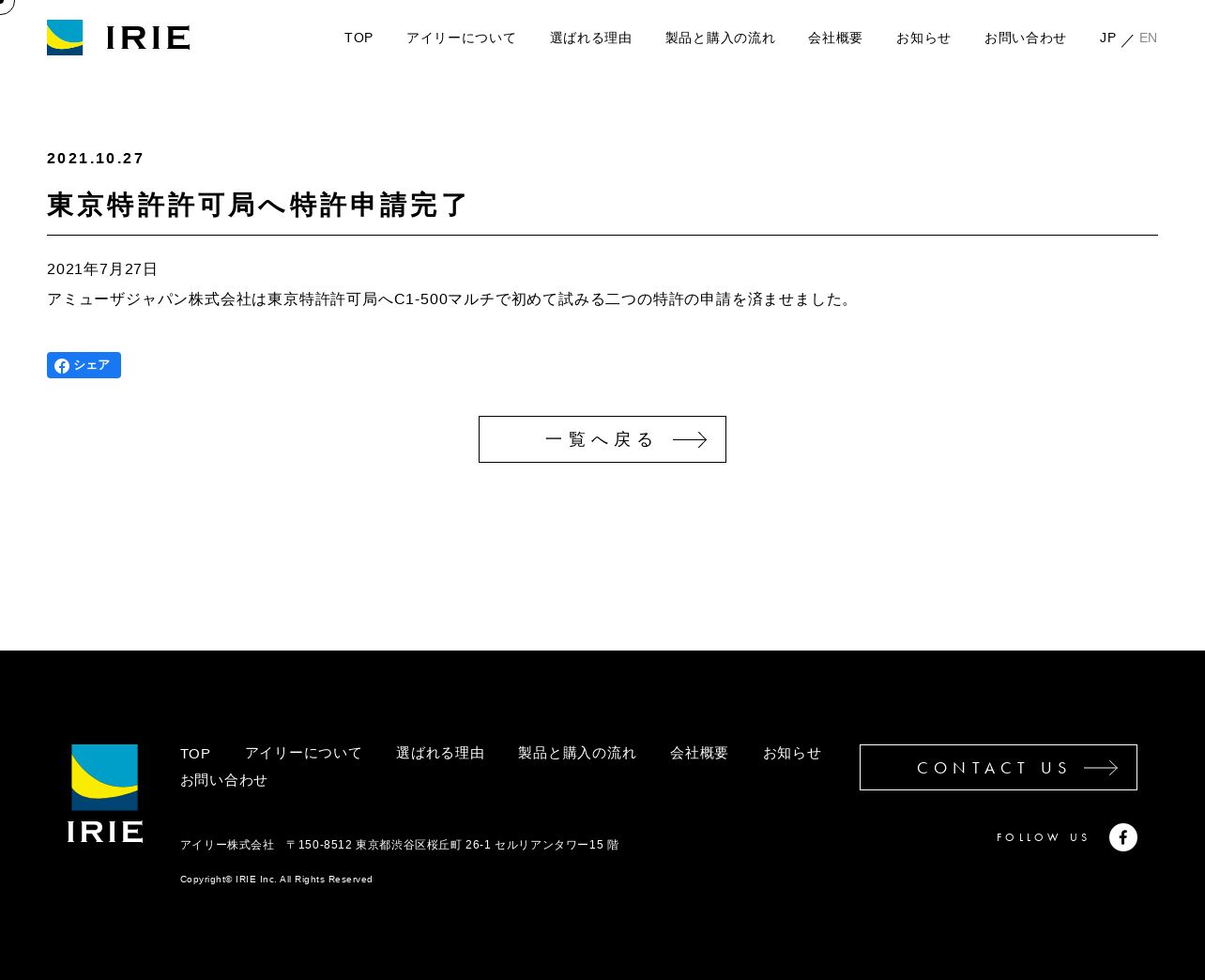The height and width of the screenshot is (980, 1205).
Task: Click the footer 会社概要 link
Action: tap(699, 753)
